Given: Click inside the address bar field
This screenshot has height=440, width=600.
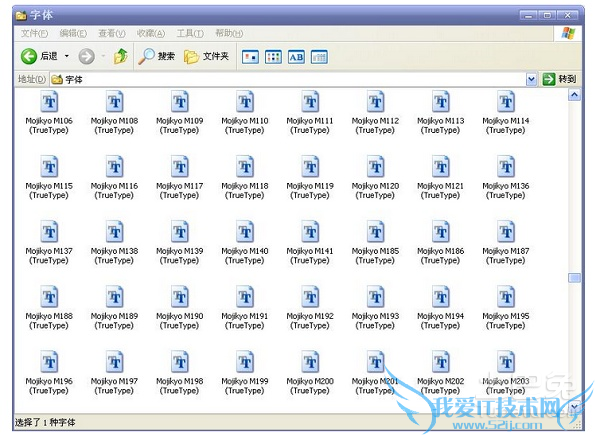Looking at the screenshot, I should 288,80.
